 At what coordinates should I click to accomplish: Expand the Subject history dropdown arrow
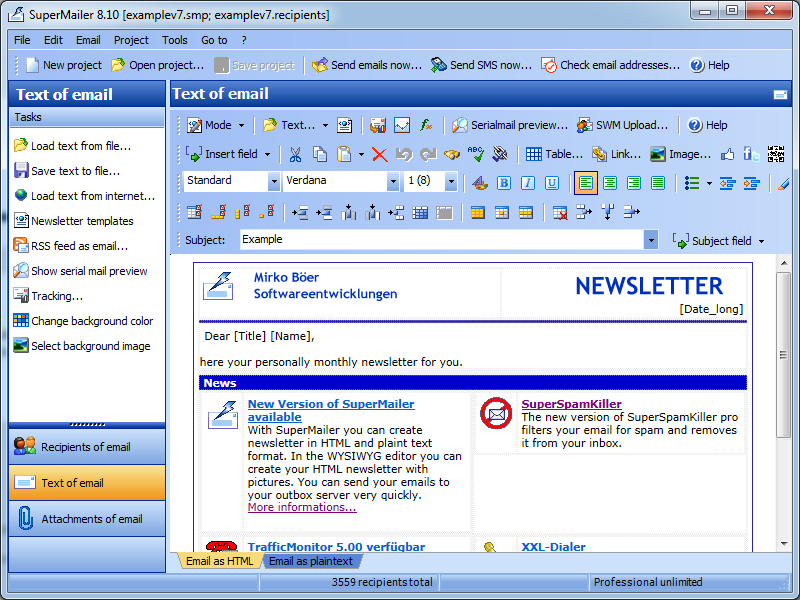click(651, 240)
